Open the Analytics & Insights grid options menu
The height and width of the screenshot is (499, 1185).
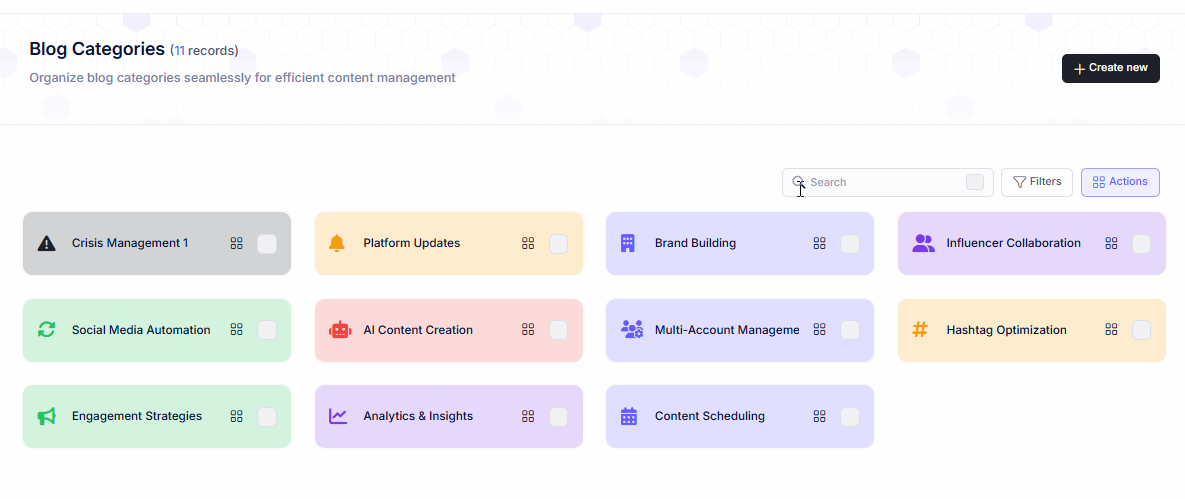528,416
